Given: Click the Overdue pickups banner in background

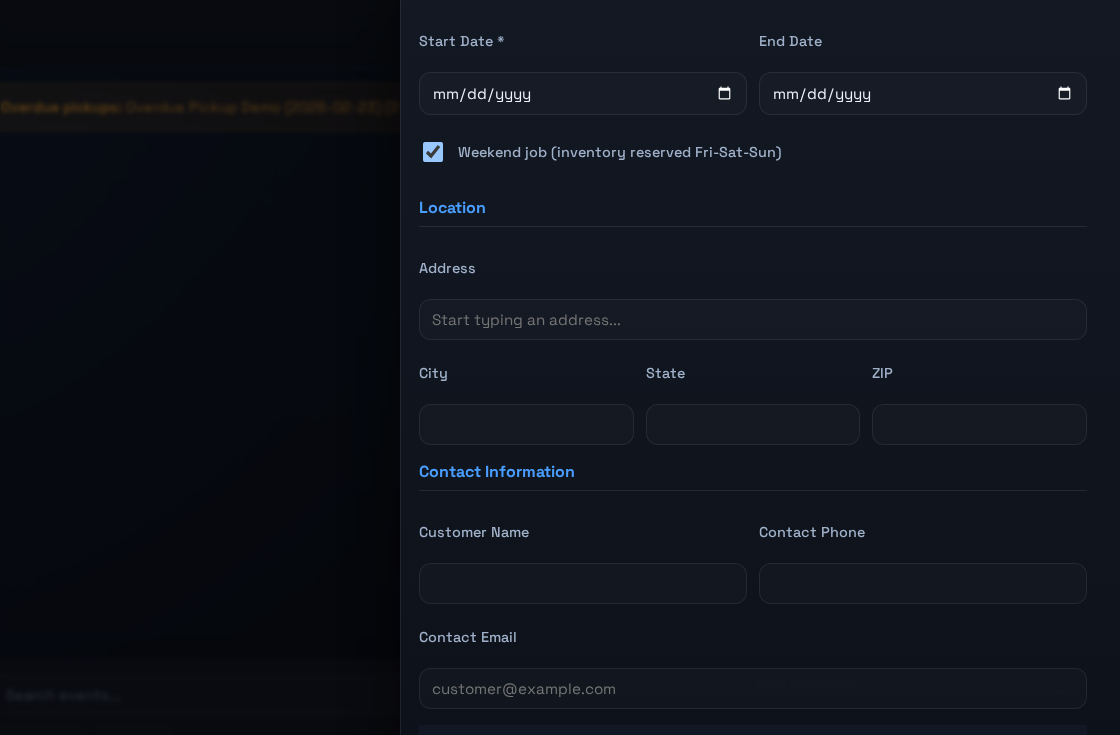Looking at the screenshot, I should tap(200, 107).
